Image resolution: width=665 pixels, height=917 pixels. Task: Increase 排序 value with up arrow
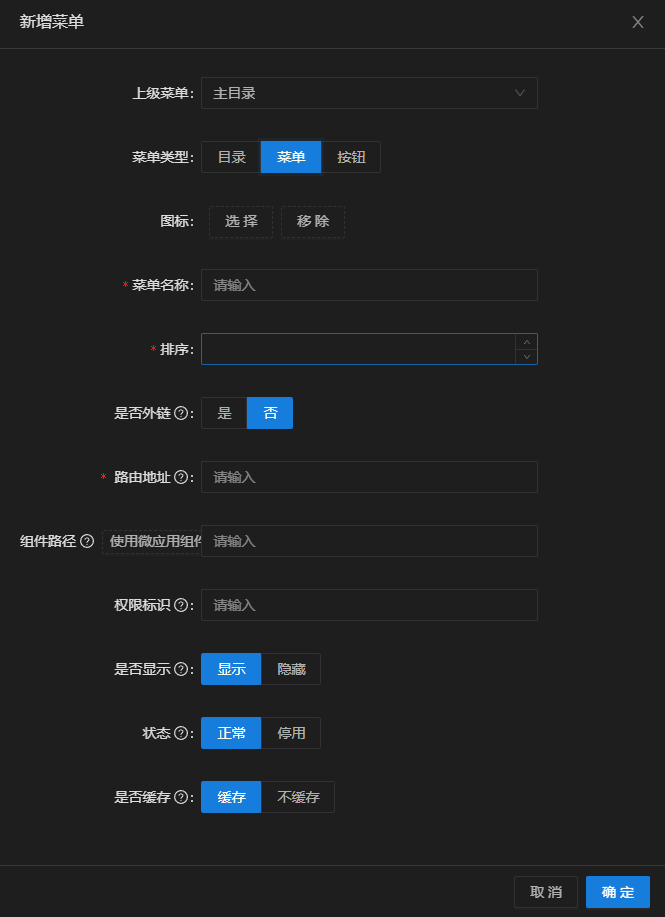point(526,342)
